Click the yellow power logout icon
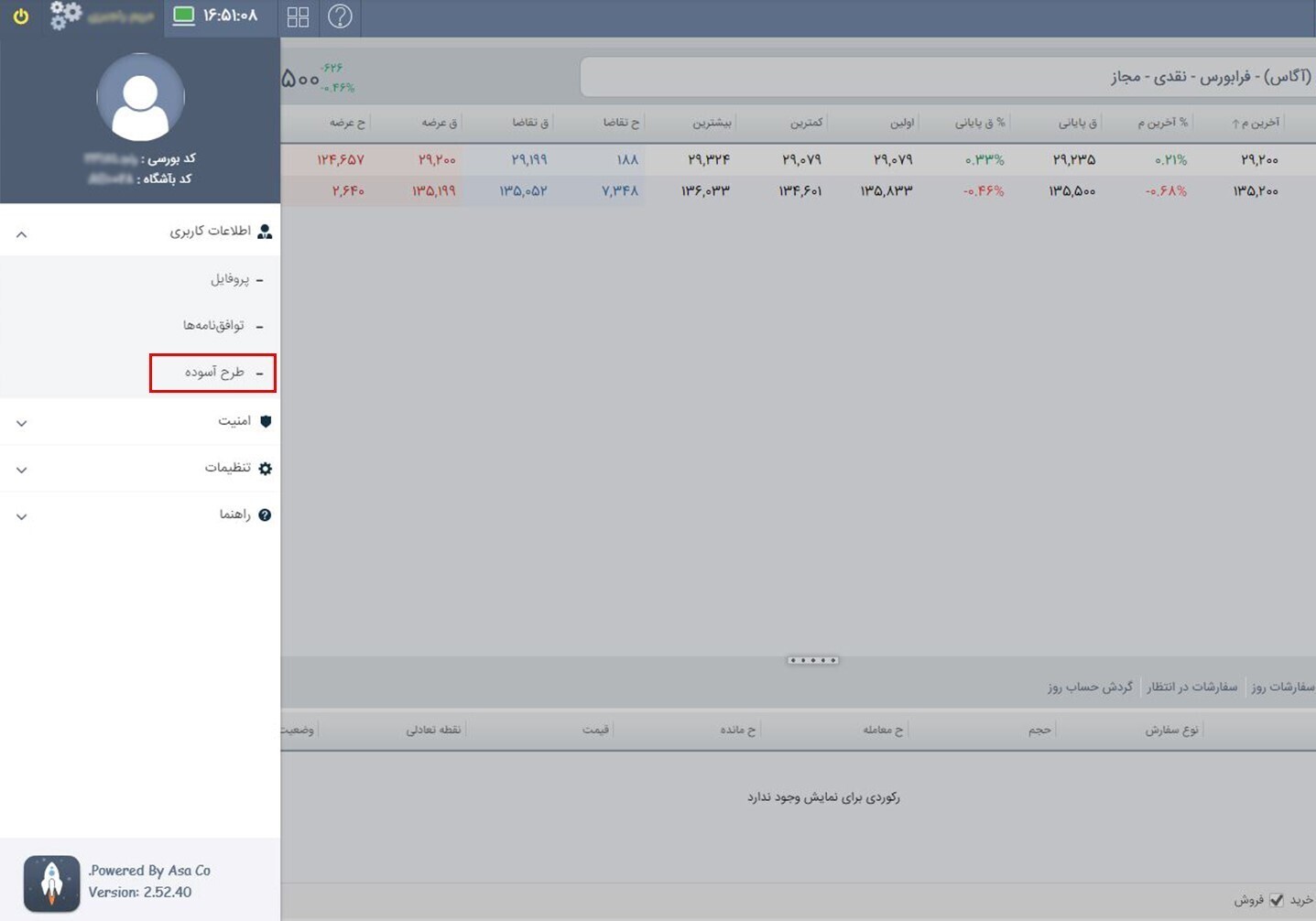Viewport: 1316px width, 921px height. pos(21,16)
